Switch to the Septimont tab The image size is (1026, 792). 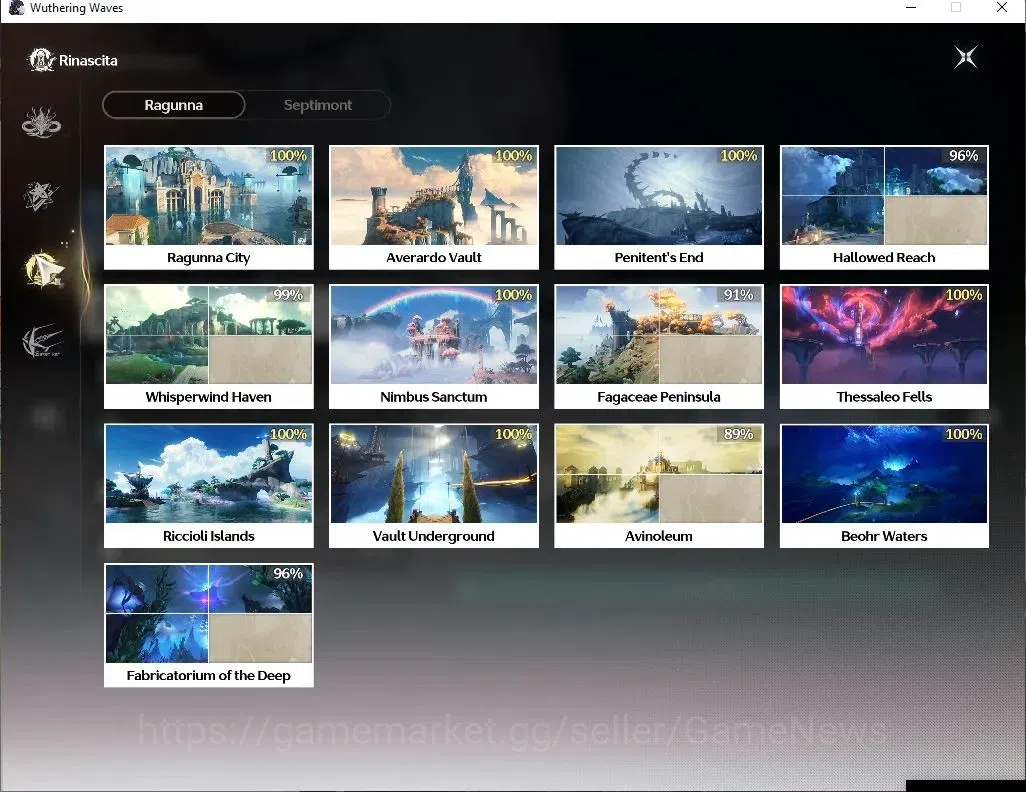pos(318,105)
